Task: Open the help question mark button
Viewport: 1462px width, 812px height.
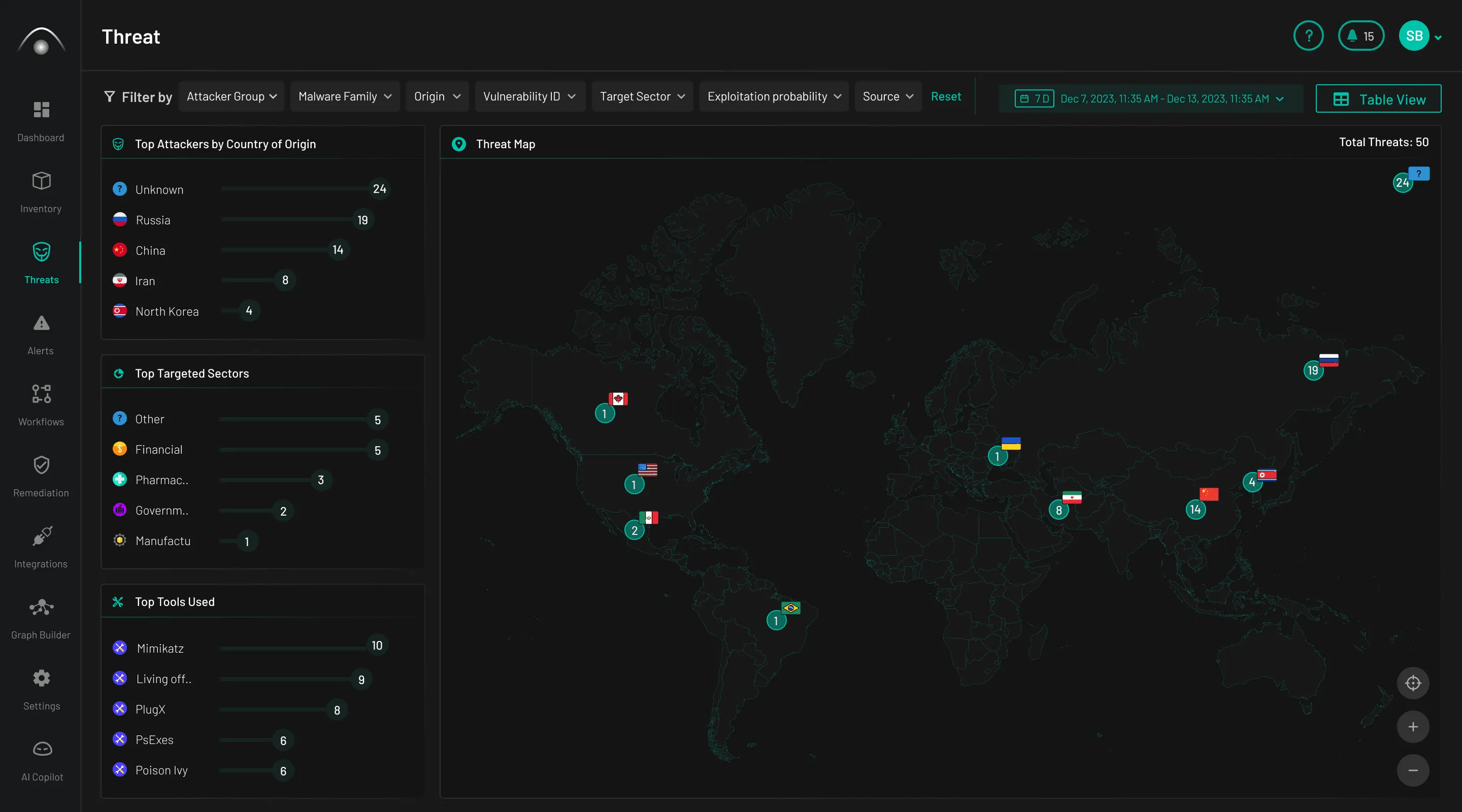Action: [x=1308, y=36]
